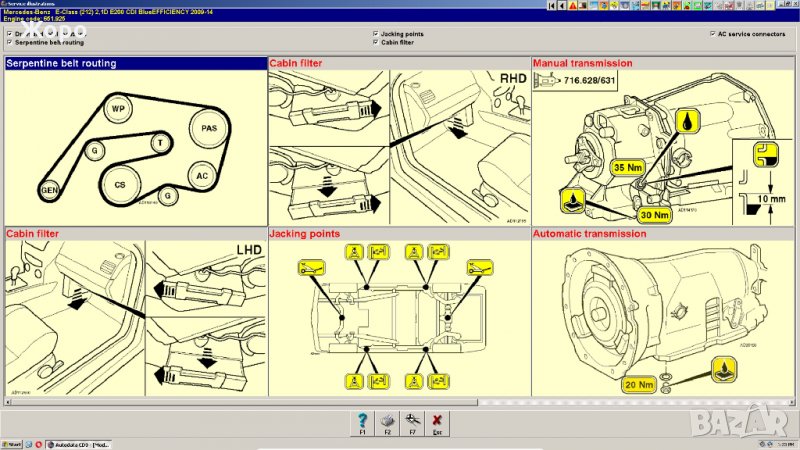Click the oil drain icon beside 30 Nm label
Image resolution: width=800 pixels, height=450 pixels.
click(573, 199)
